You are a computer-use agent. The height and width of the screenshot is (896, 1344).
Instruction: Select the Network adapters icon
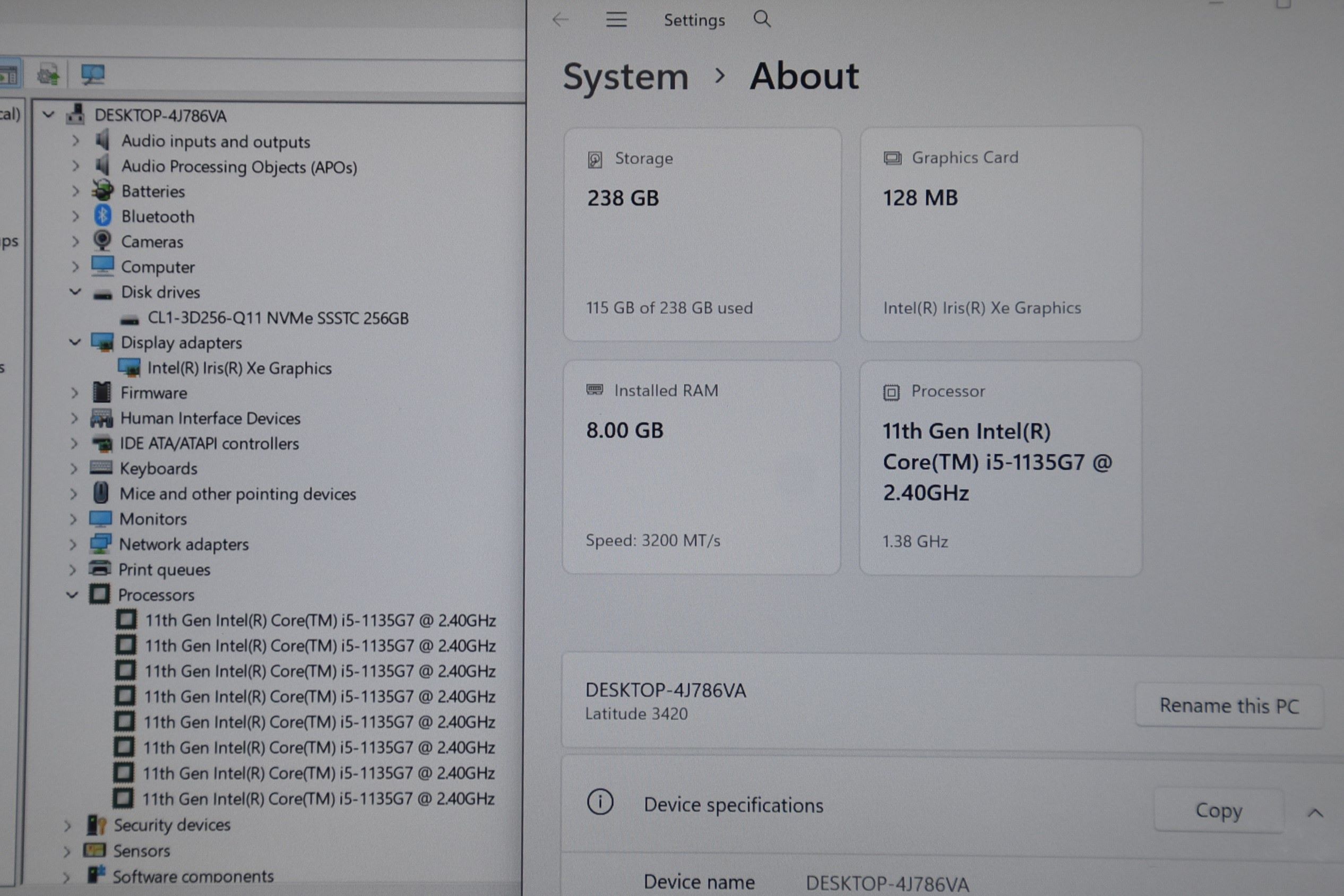click(x=100, y=543)
